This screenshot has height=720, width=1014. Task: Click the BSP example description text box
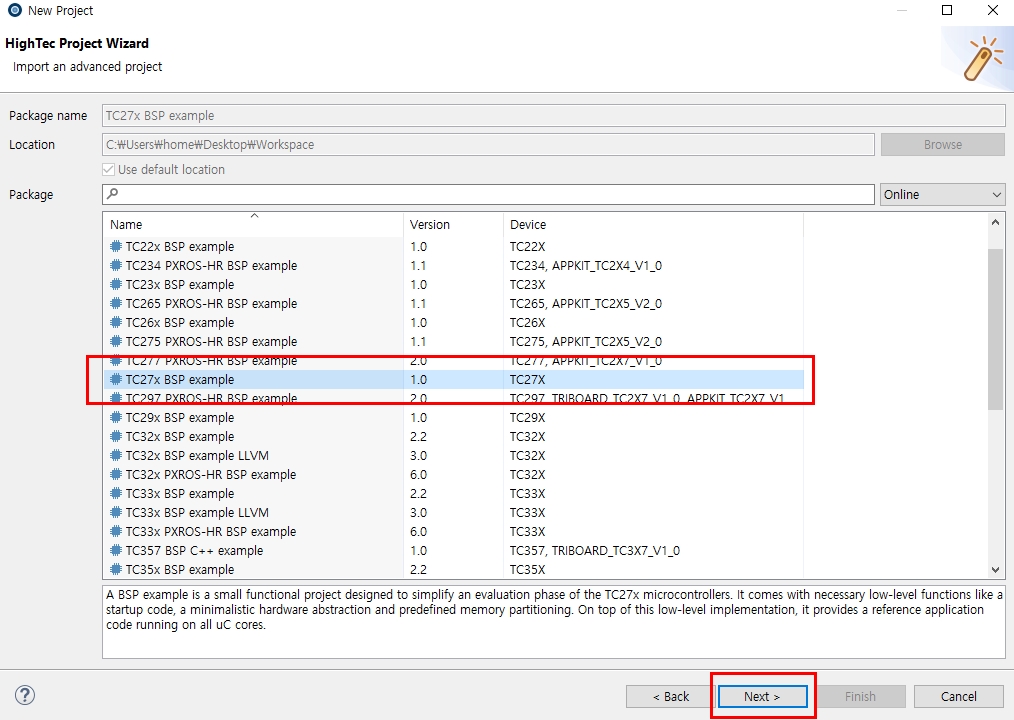coord(554,622)
